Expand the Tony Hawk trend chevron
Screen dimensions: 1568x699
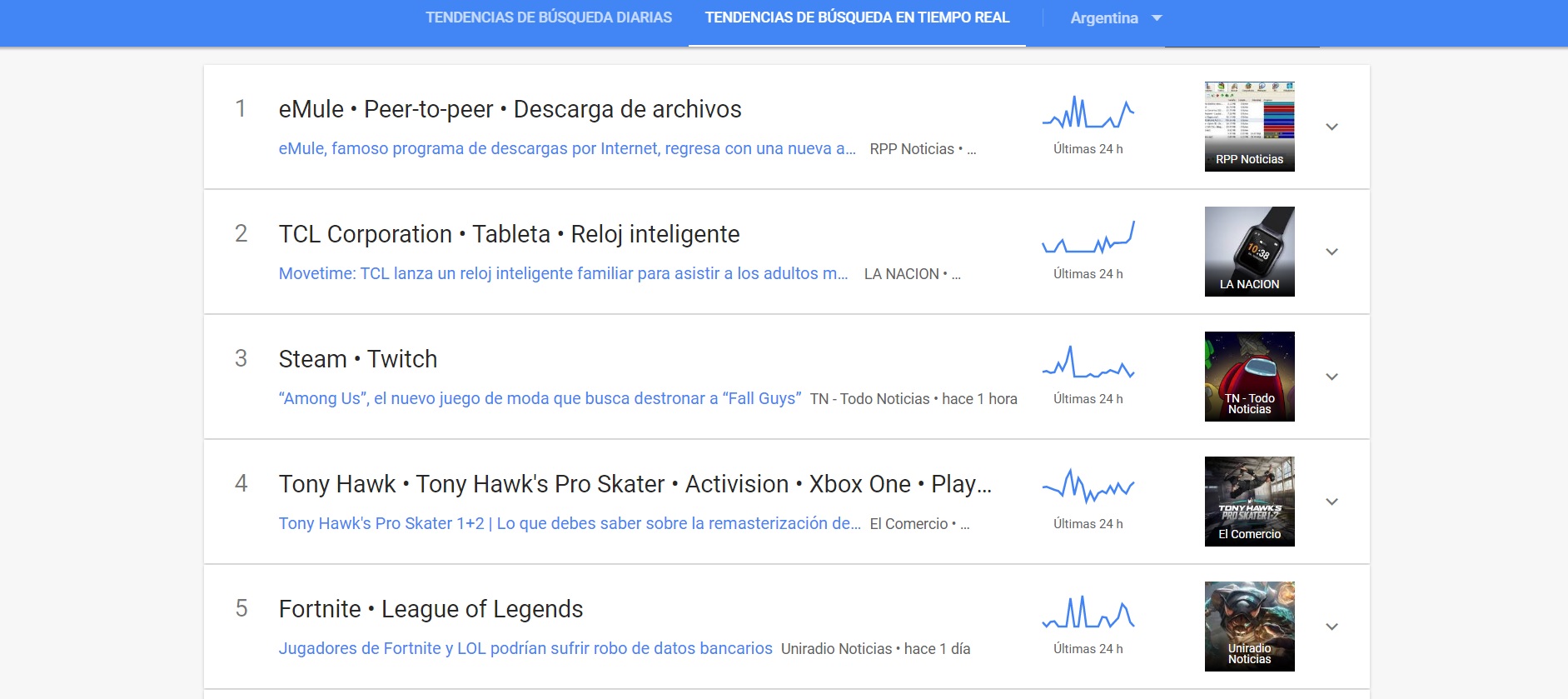1332,502
